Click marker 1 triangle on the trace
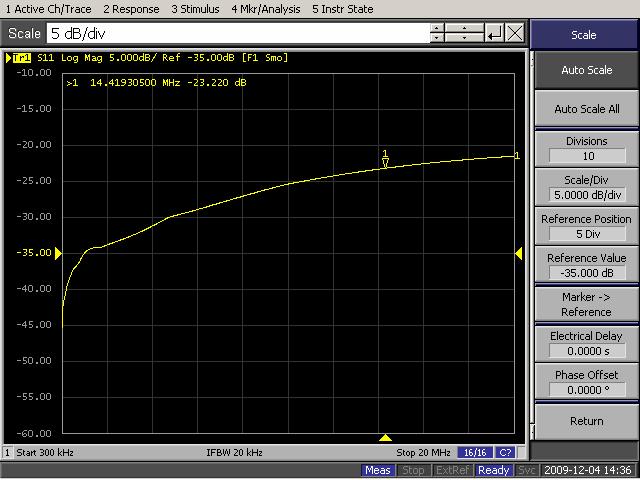 coord(385,163)
